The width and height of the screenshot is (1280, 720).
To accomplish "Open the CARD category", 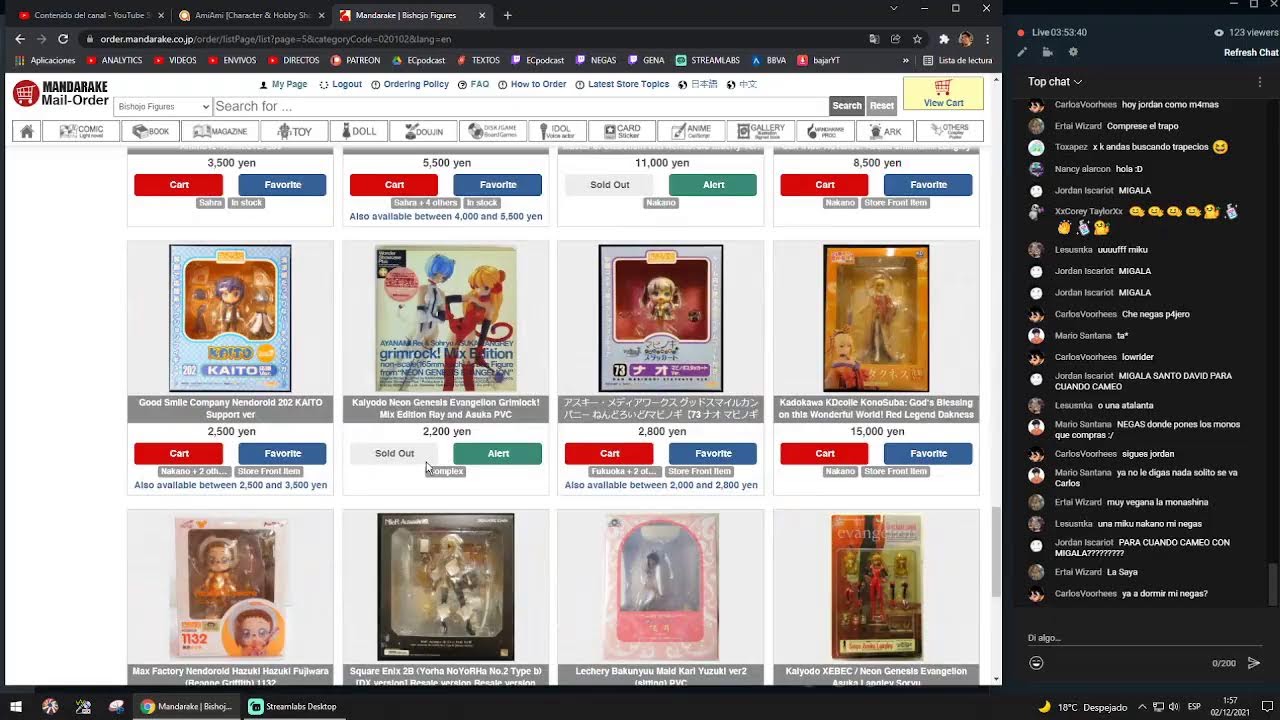I will coord(621,131).
